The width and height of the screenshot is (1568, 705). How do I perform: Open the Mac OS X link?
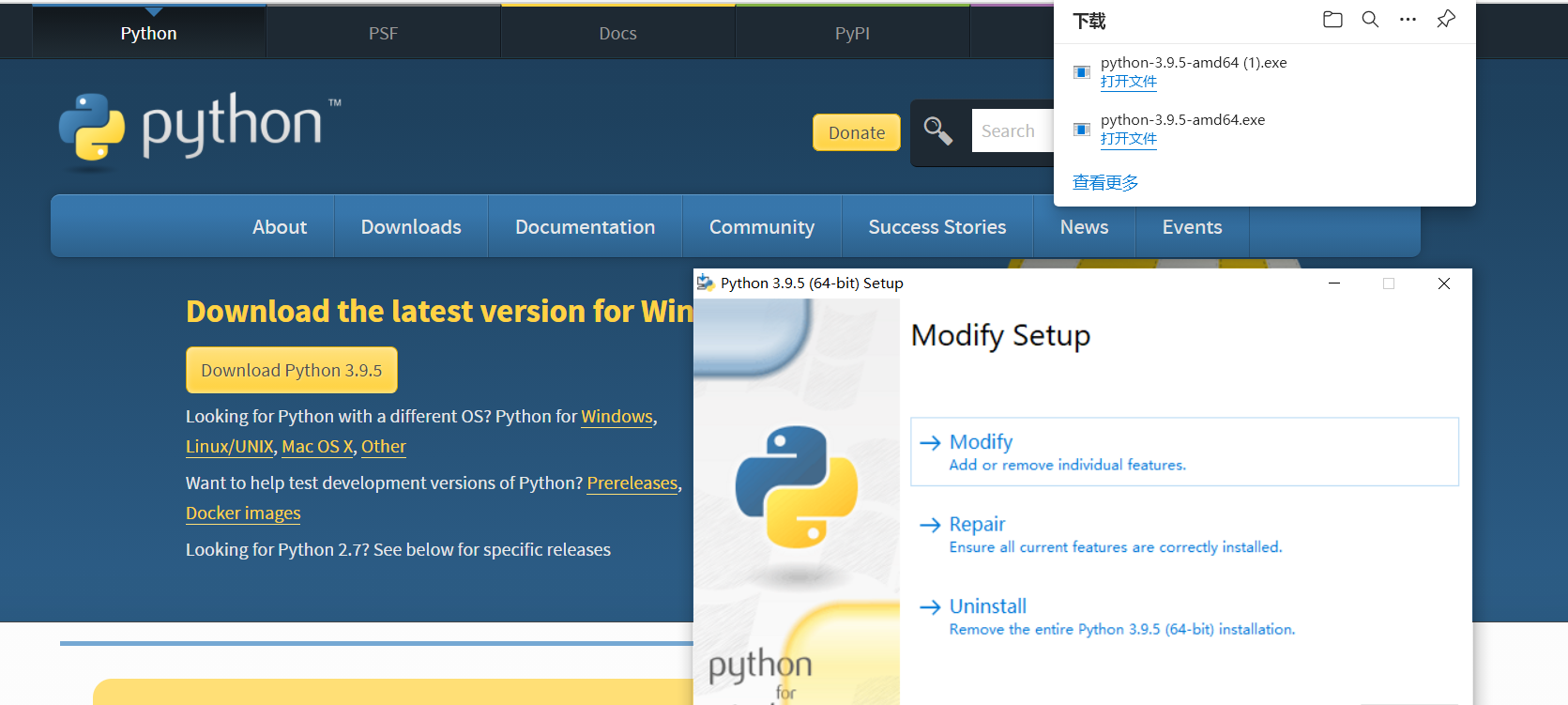317,447
